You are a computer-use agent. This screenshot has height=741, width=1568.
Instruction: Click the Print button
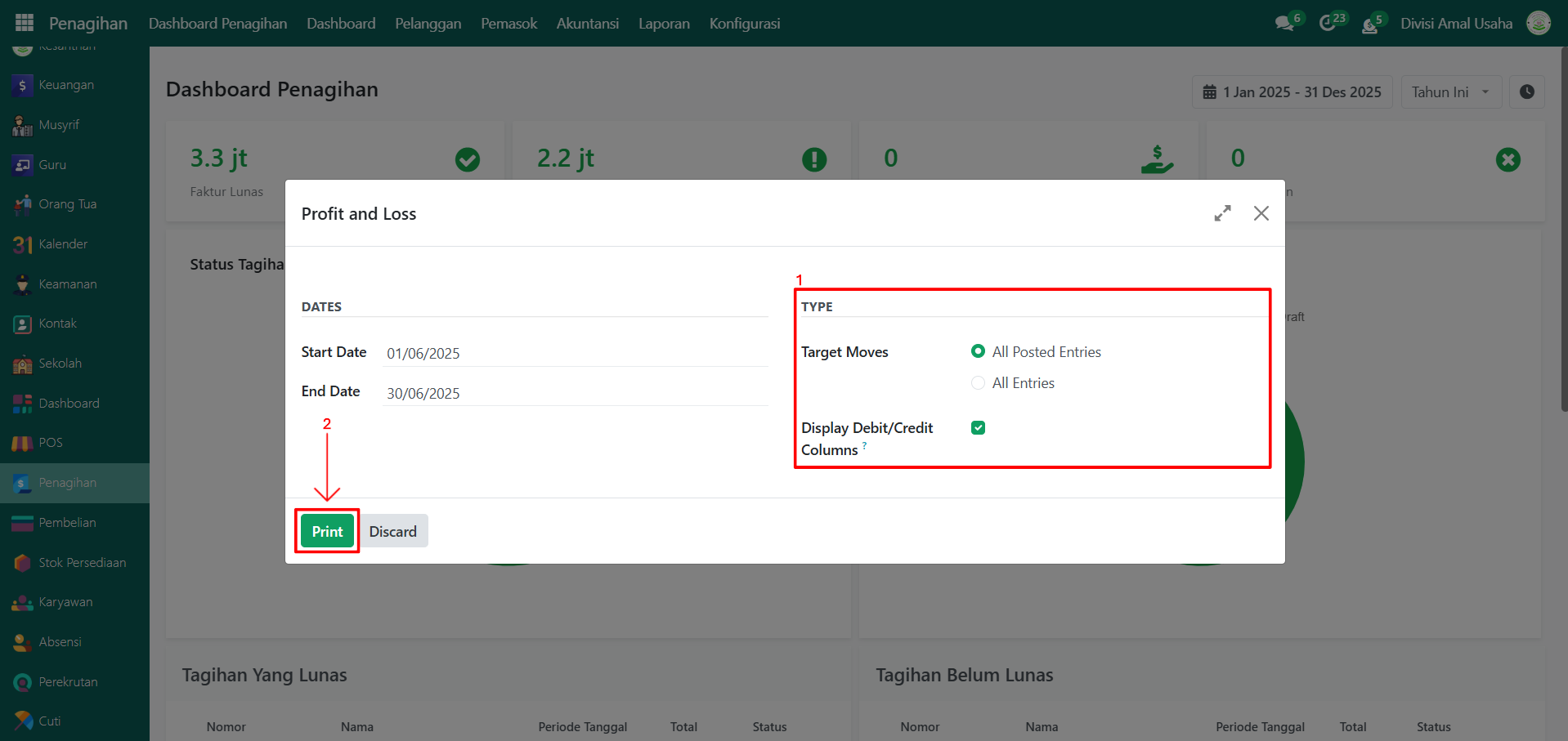click(327, 532)
